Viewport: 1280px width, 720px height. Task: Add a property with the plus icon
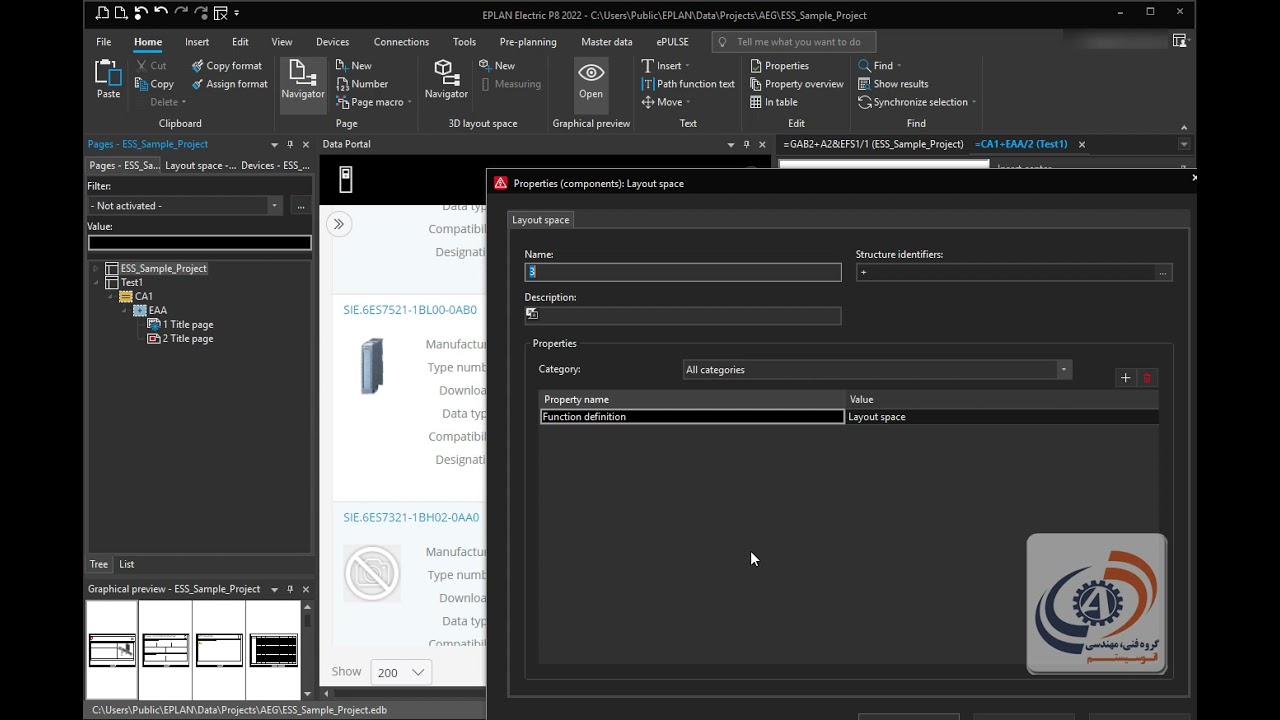pos(1125,378)
